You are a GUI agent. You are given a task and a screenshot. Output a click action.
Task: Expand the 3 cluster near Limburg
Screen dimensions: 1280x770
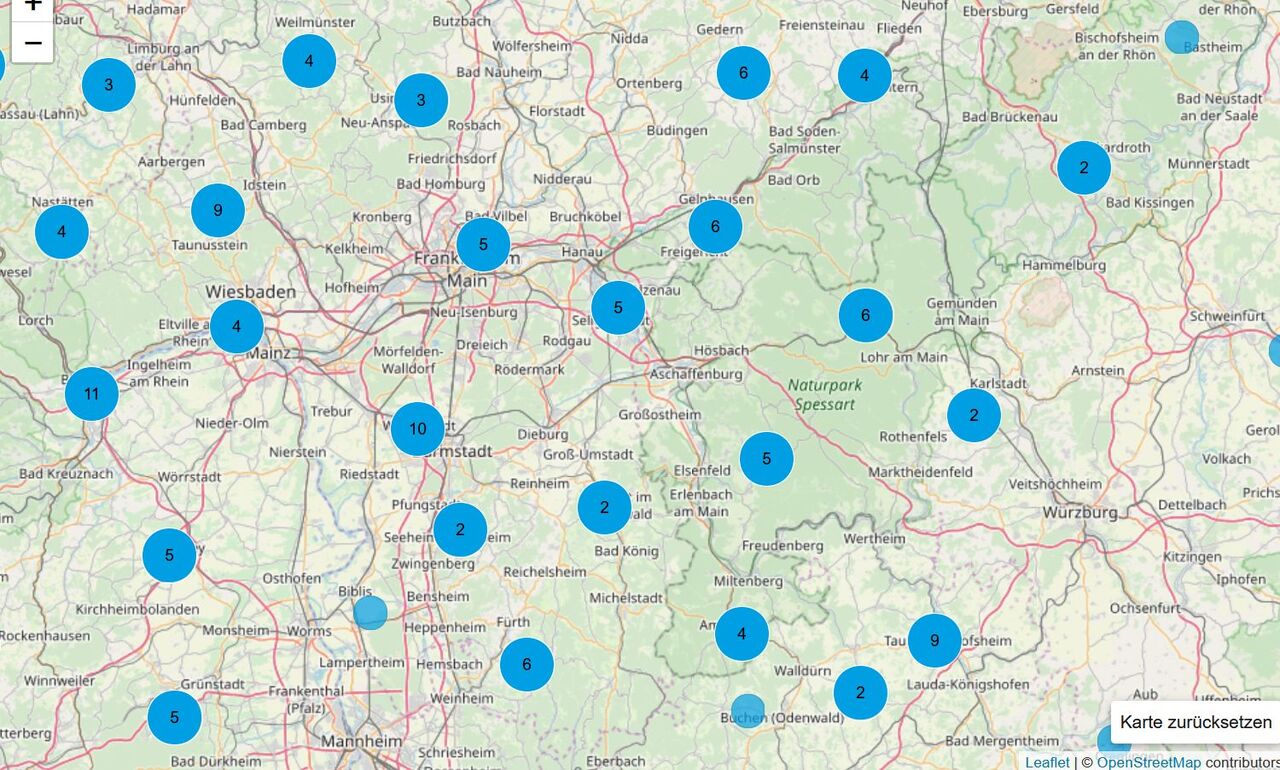[109, 85]
